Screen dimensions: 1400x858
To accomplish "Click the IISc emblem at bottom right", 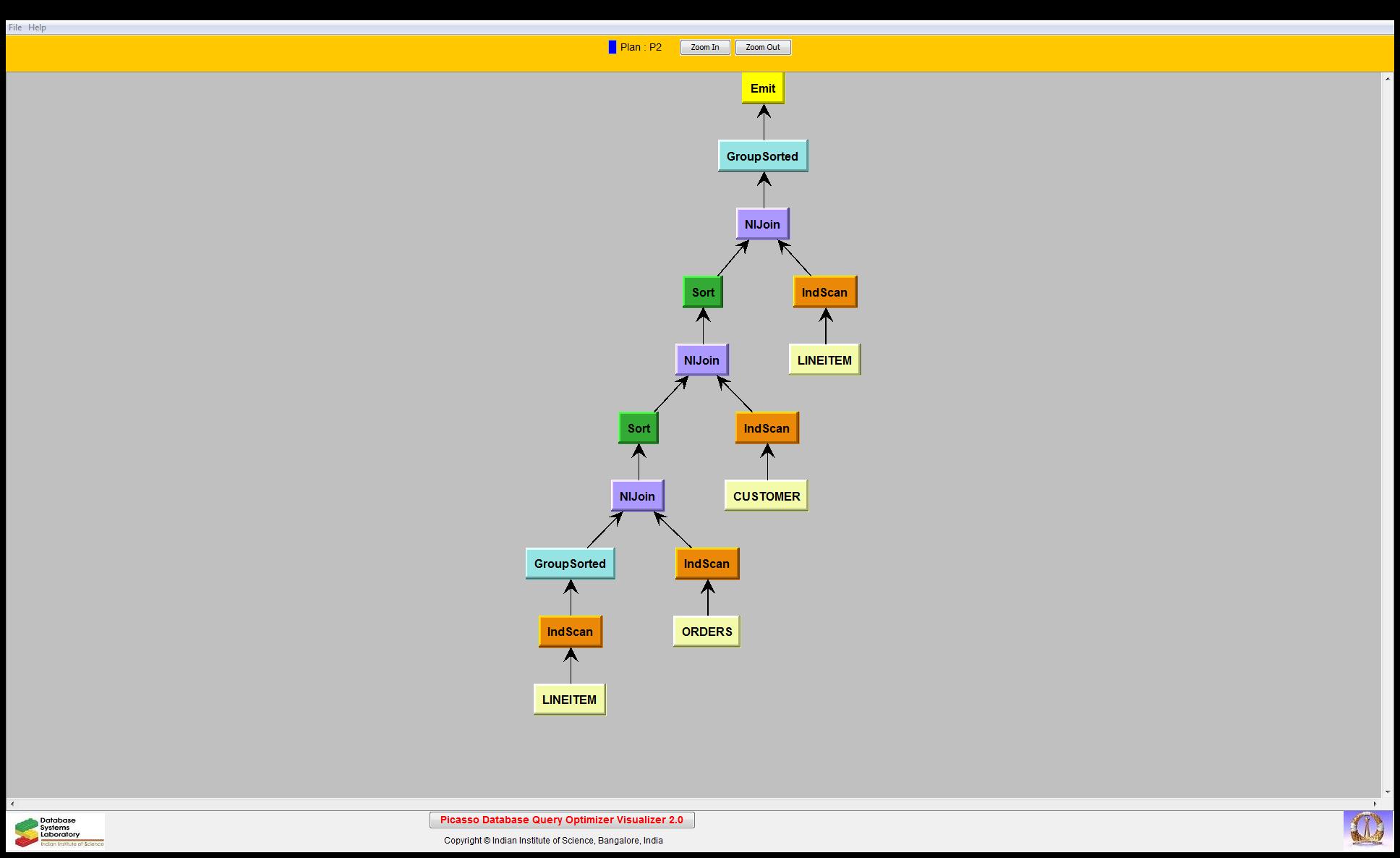I will pos(1366,830).
